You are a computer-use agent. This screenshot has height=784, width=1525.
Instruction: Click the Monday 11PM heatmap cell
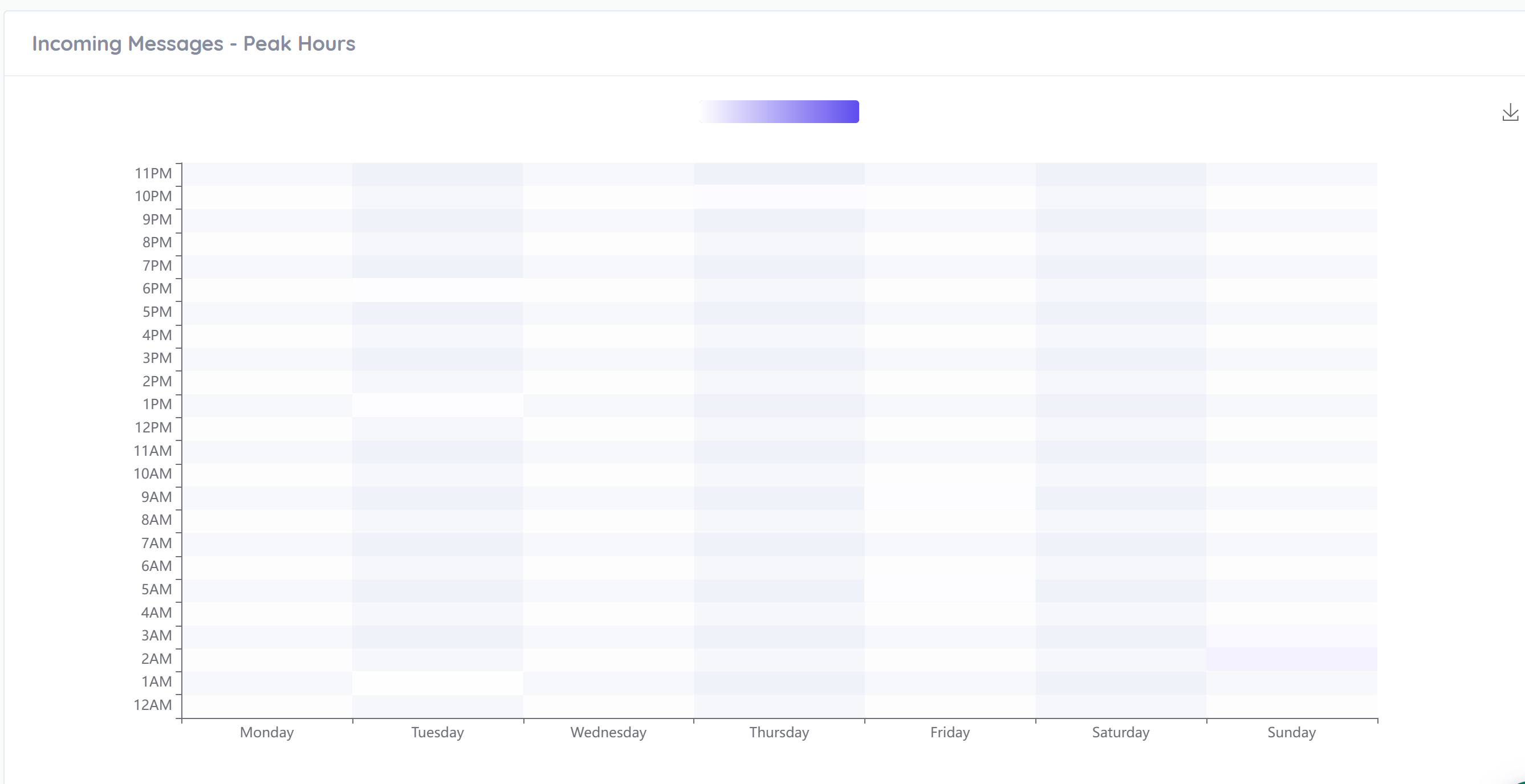tap(267, 174)
